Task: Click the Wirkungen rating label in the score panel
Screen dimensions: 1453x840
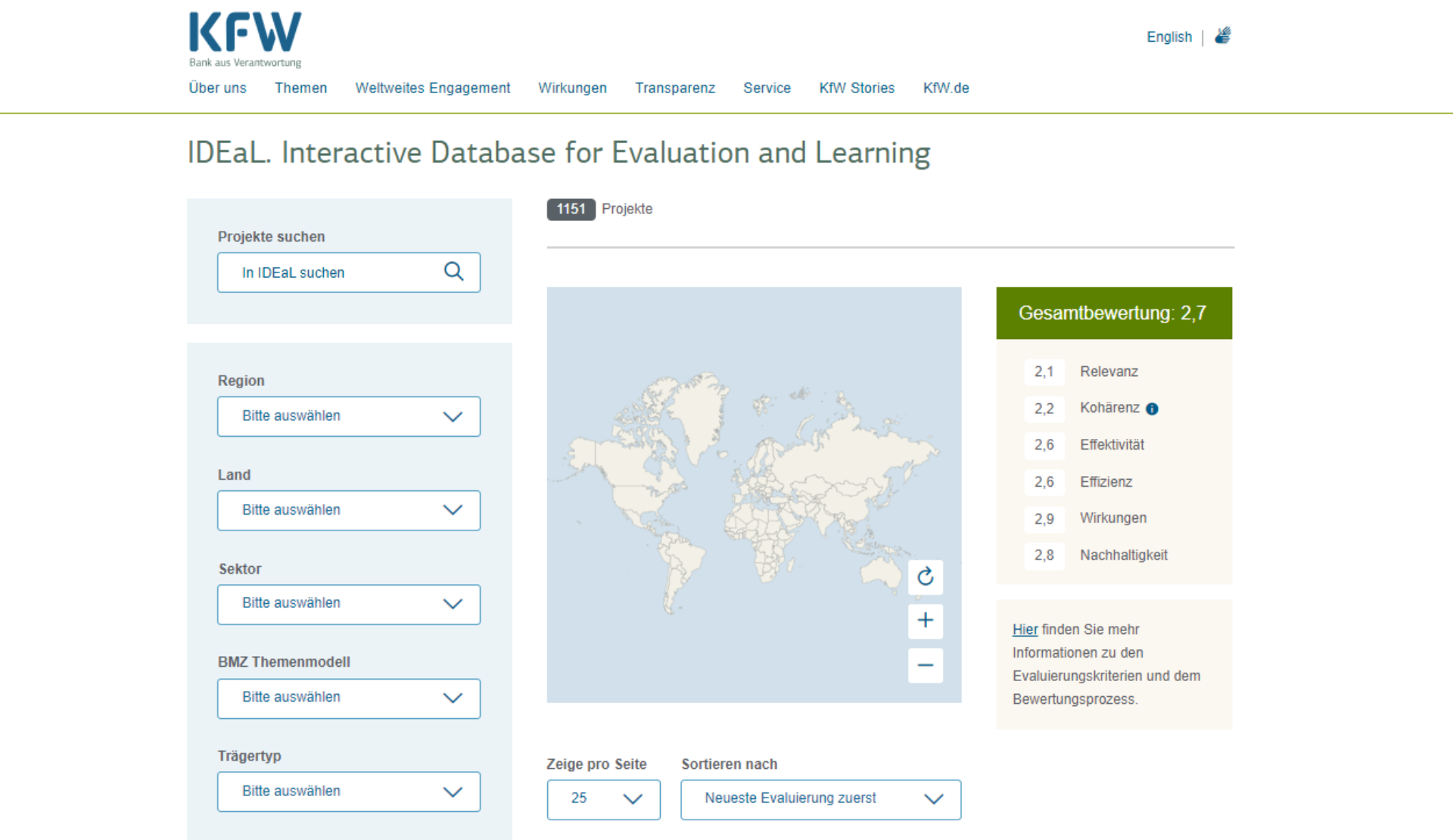Action: click(x=1112, y=518)
